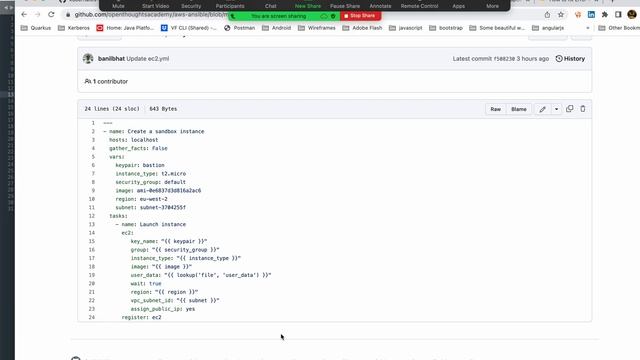640x360 pixels.
Task: Open Zoom Apps menu
Action: [458, 5]
